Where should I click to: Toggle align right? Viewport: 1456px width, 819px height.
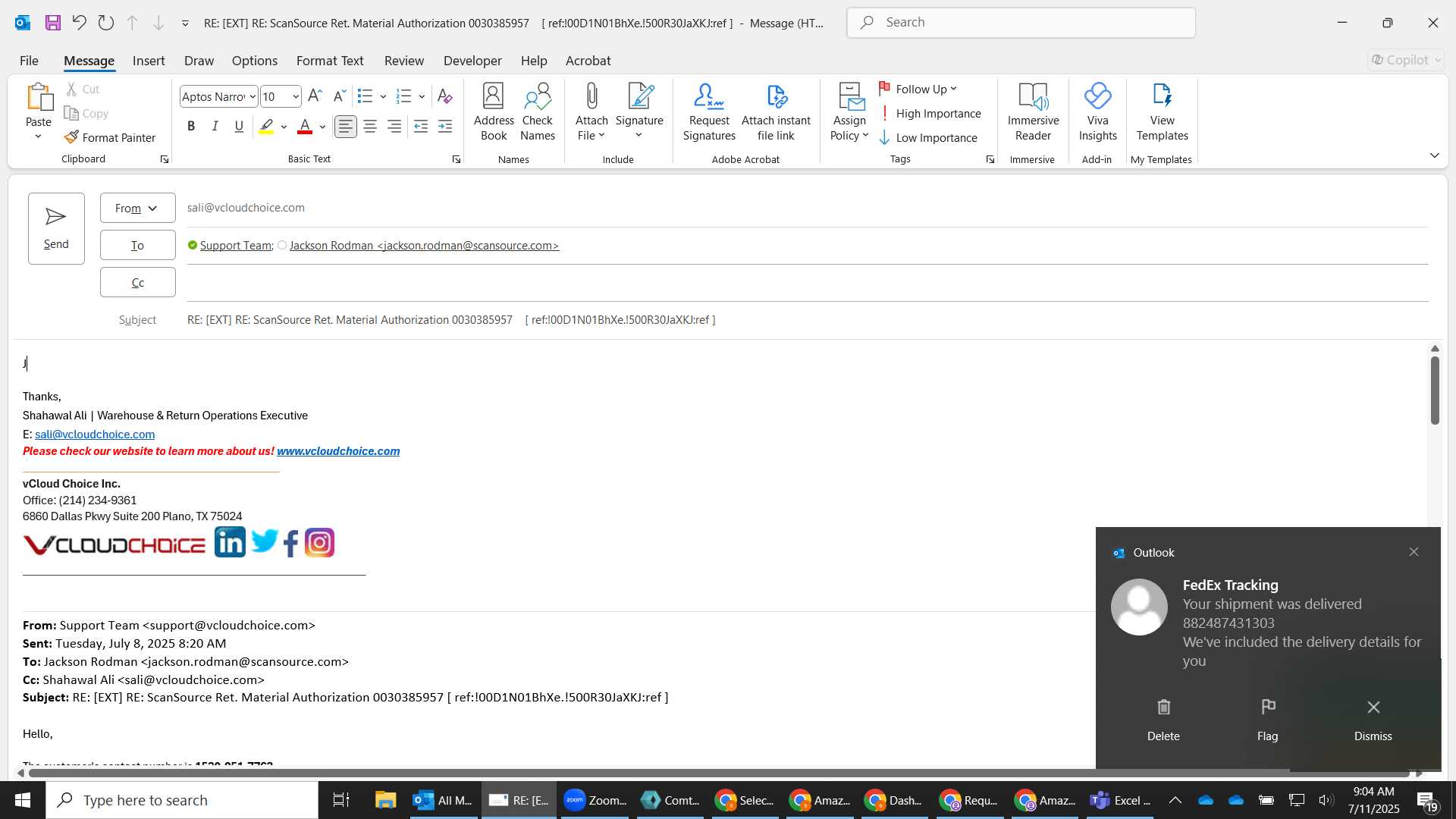pos(394,127)
